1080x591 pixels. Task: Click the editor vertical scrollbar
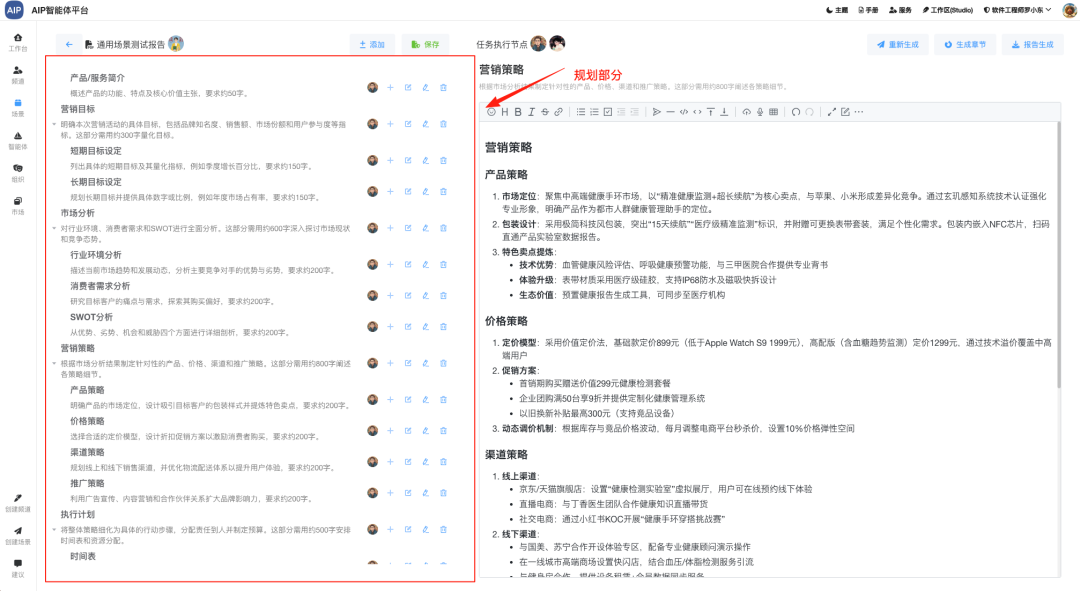[1058, 255]
